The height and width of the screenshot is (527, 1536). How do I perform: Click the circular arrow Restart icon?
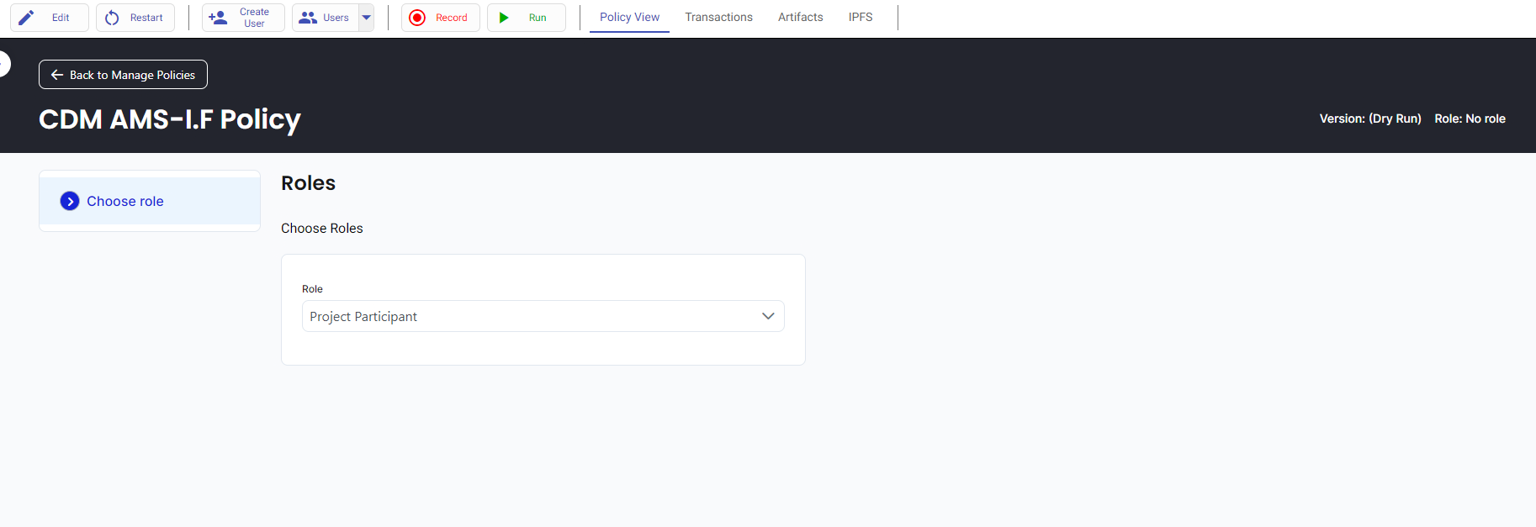point(112,17)
